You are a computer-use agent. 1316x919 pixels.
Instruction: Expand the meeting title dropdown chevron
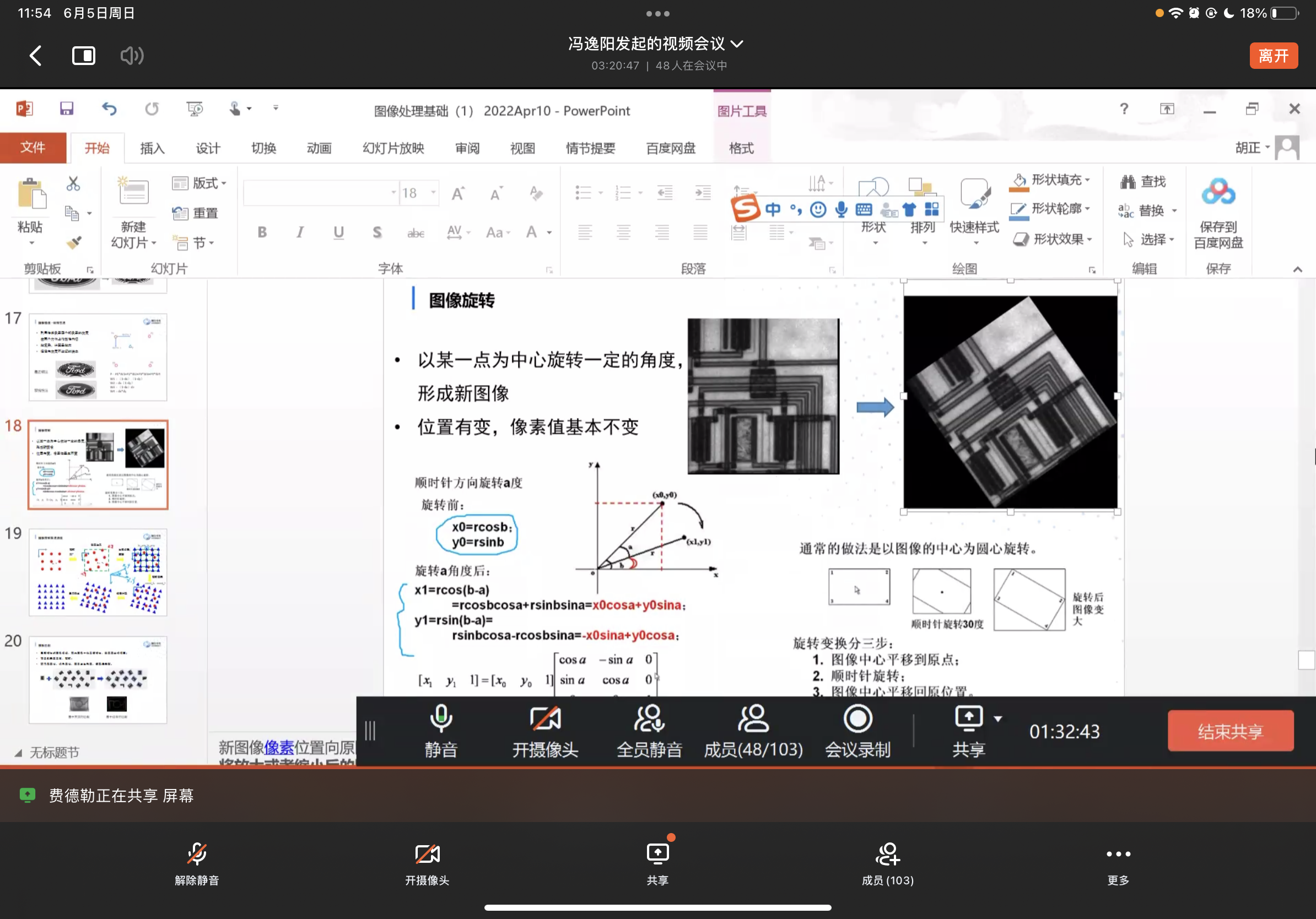(738, 44)
